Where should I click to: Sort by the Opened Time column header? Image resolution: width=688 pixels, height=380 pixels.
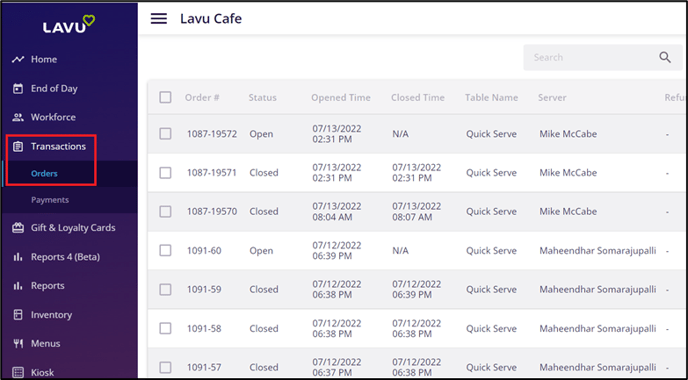pos(341,97)
